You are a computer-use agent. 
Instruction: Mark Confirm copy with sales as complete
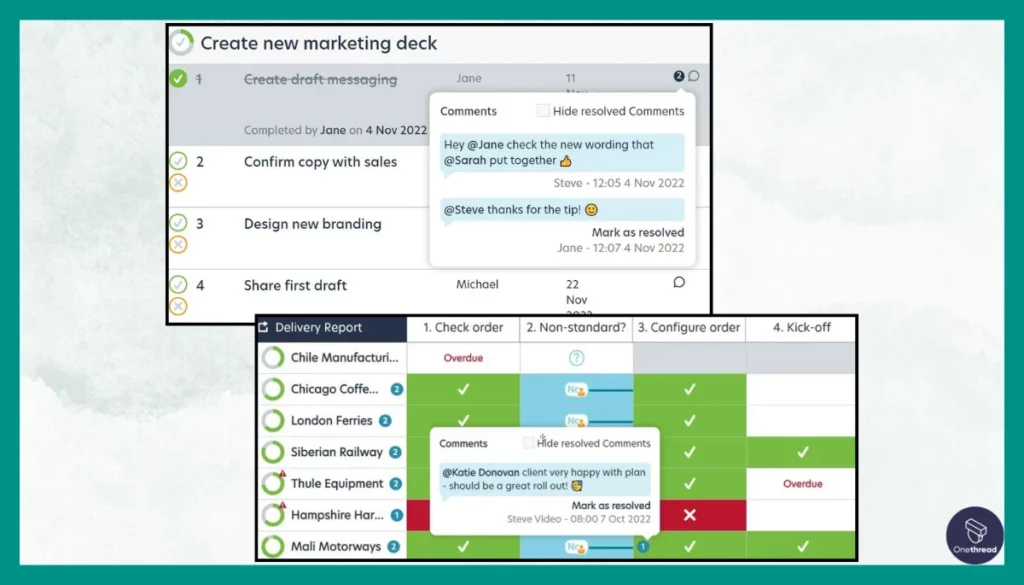pos(178,161)
